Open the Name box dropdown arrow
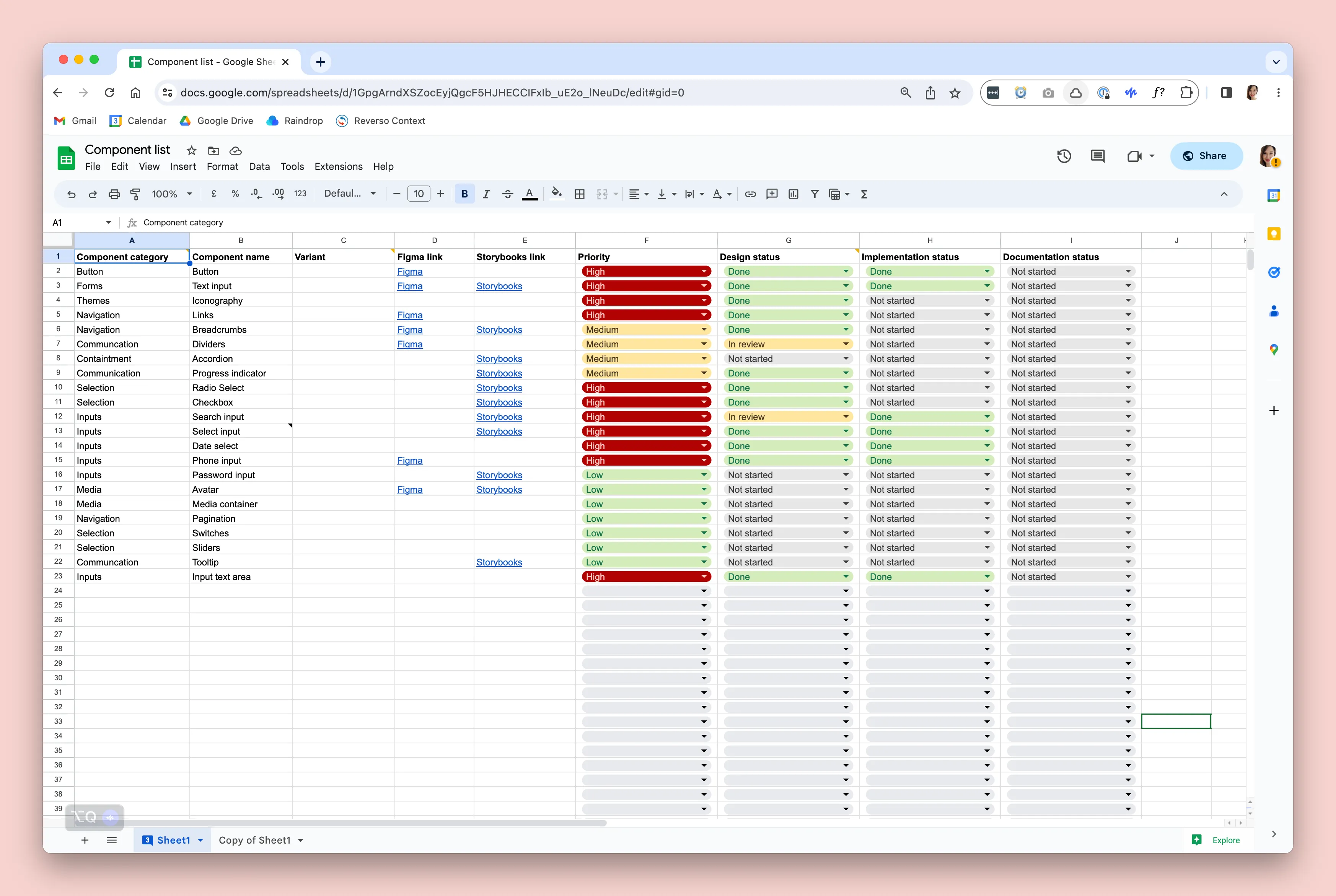 (x=109, y=222)
